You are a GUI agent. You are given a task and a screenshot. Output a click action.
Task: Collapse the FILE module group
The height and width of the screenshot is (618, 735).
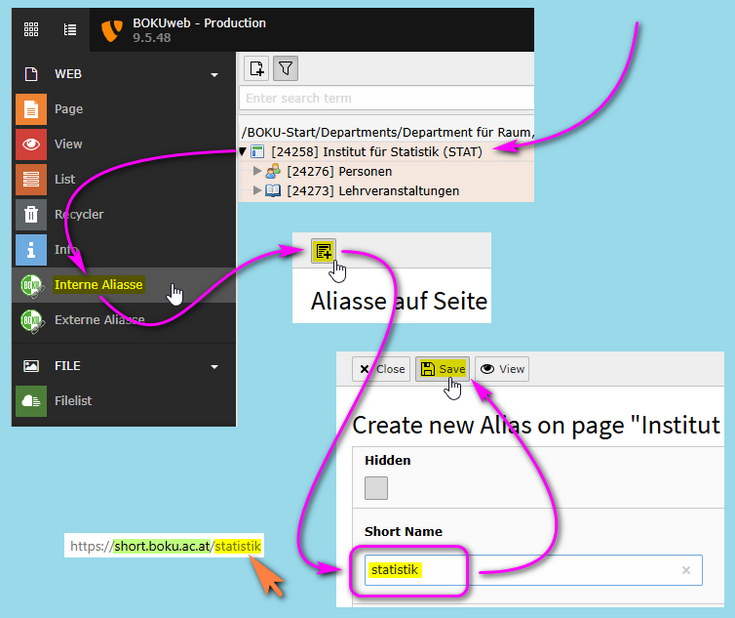[x=214, y=367]
